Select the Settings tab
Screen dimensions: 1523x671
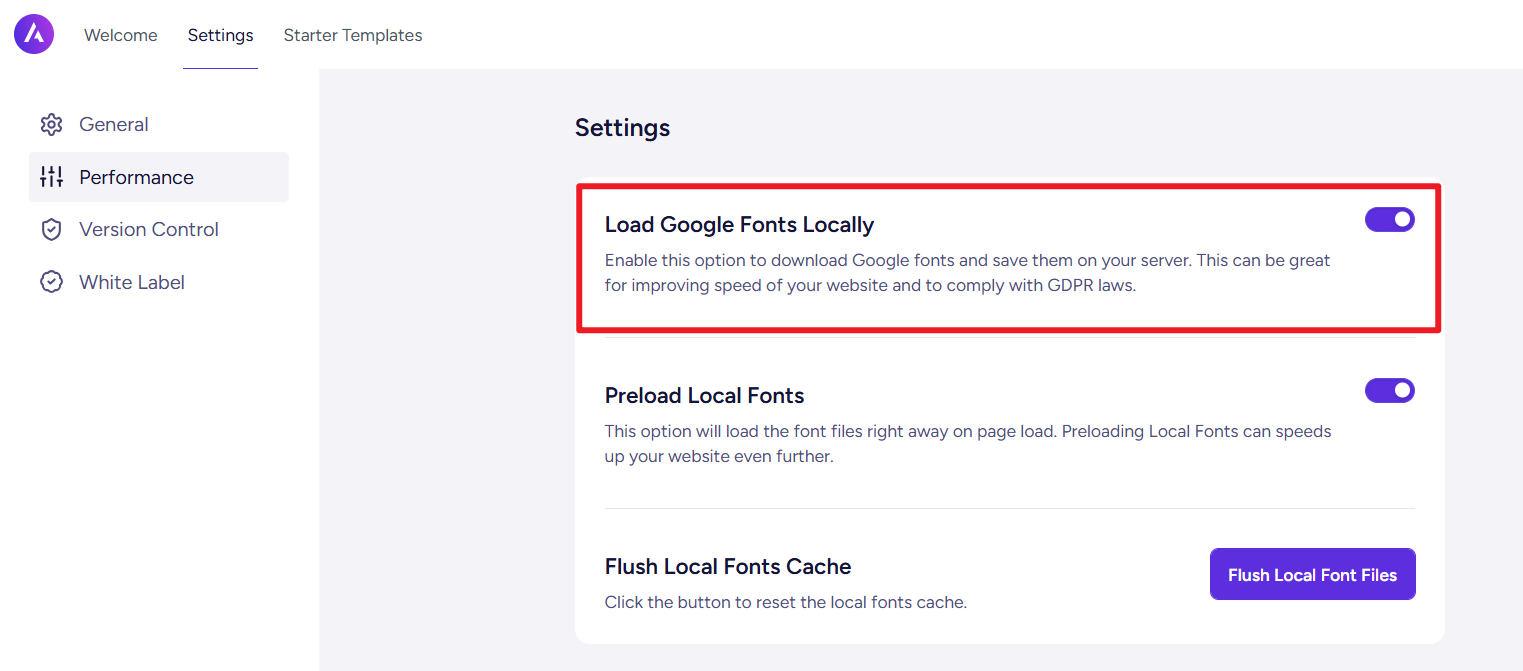pos(221,35)
